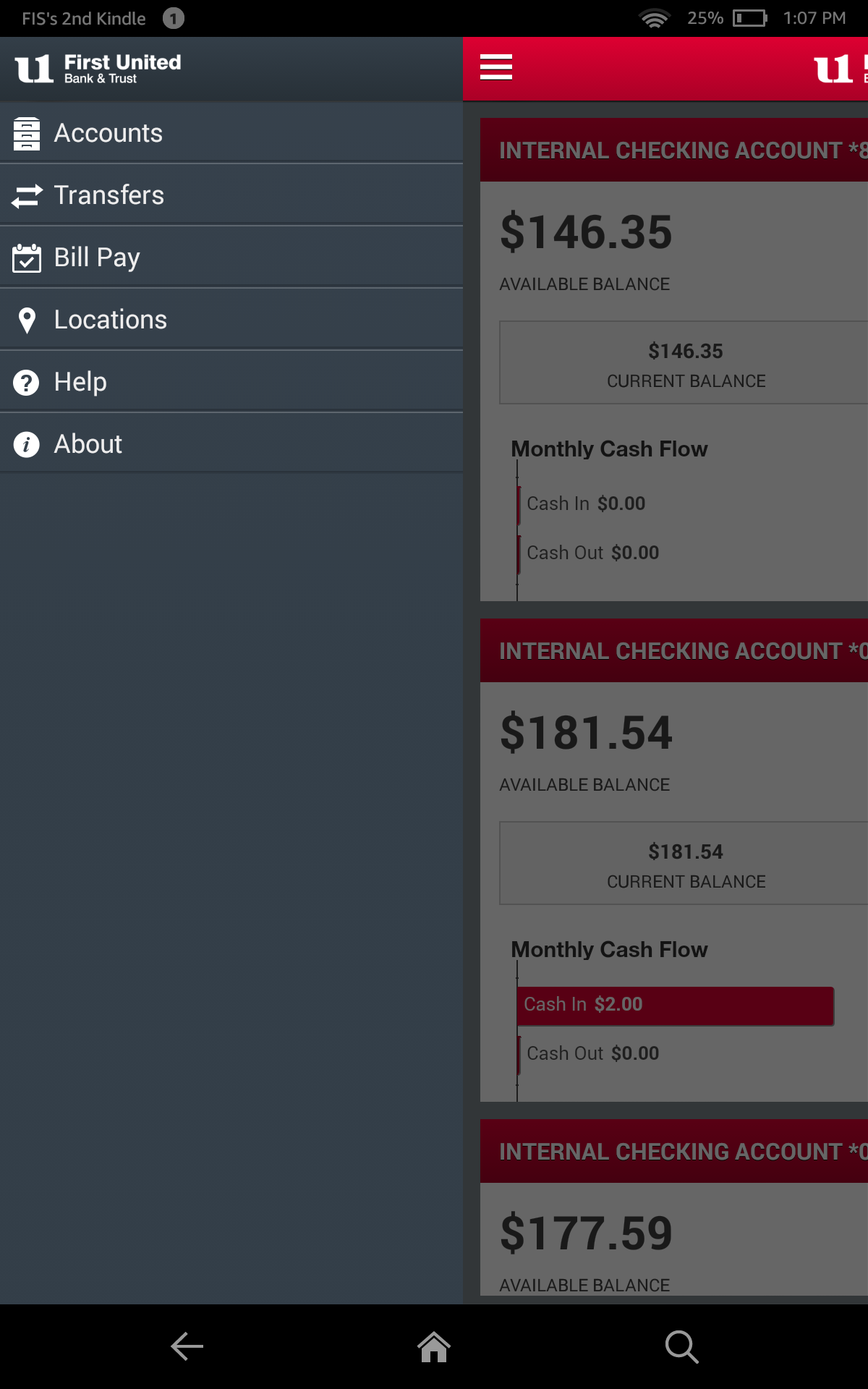Tap the Bill Pay calendar icon
Viewport: 868px width, 1389px height.
coord(27,258)
